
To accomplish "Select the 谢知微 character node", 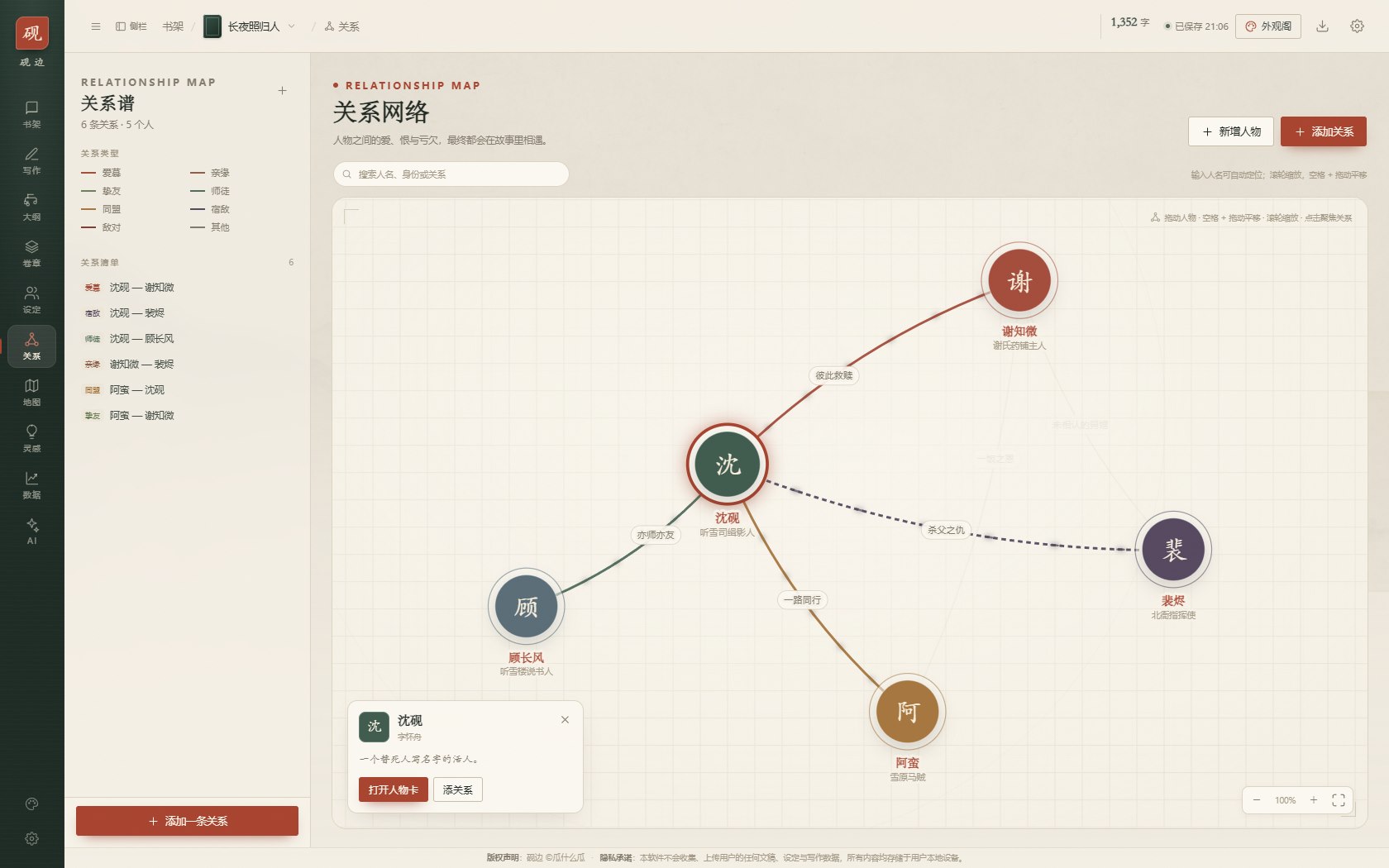I will coord(1019,281).
